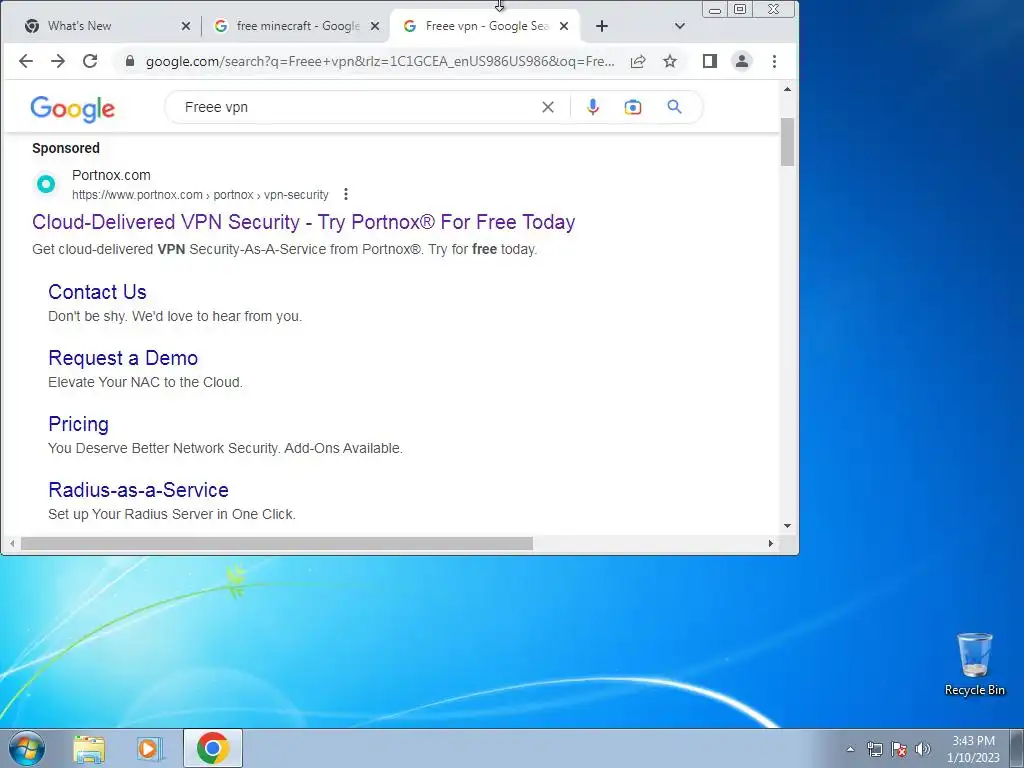Open the Chrome three-dot menu
The width and height of the screenshot is (1024, 768).
(774, 61)
